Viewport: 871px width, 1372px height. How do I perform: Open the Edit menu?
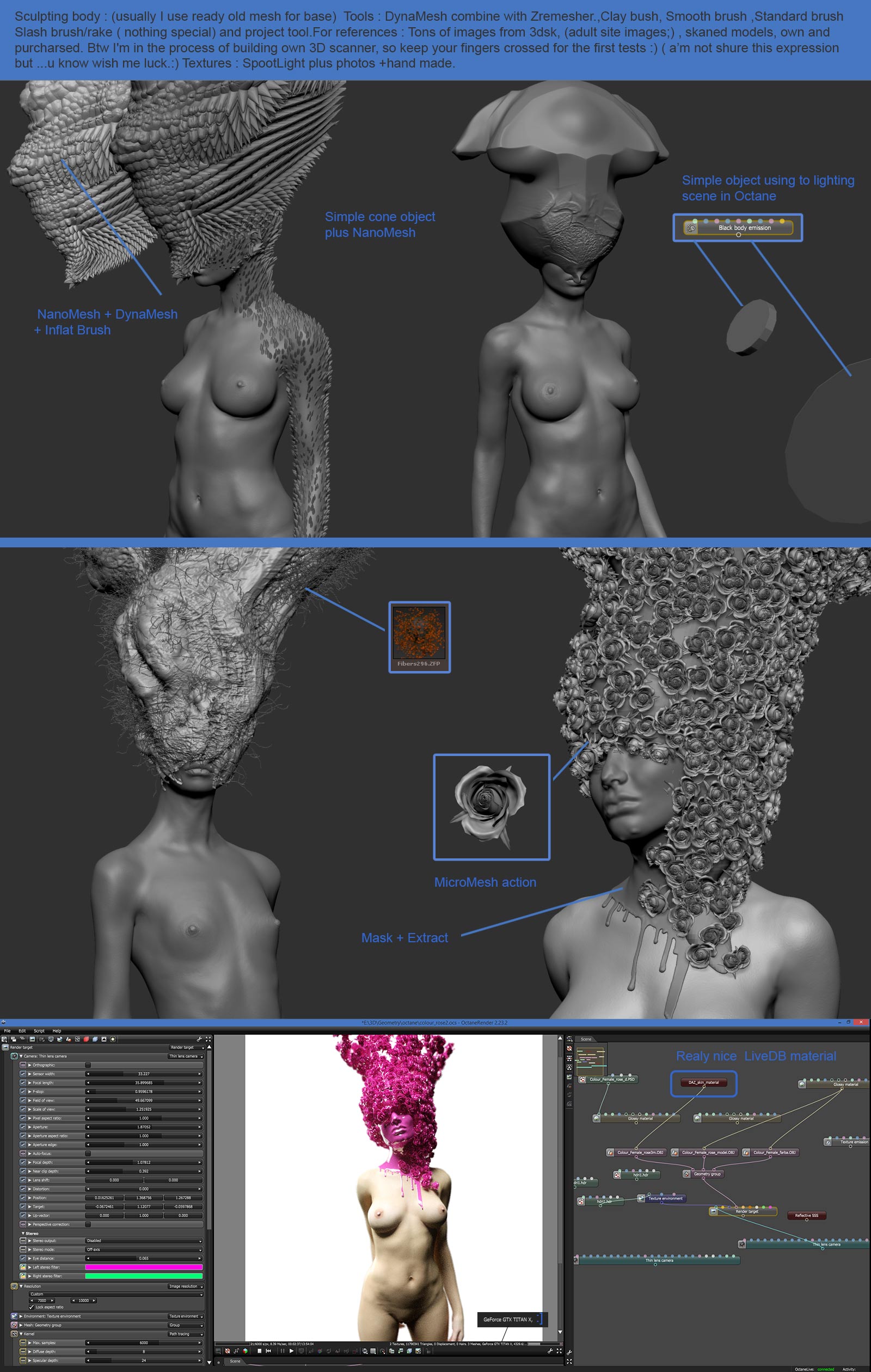point(22,1030)
